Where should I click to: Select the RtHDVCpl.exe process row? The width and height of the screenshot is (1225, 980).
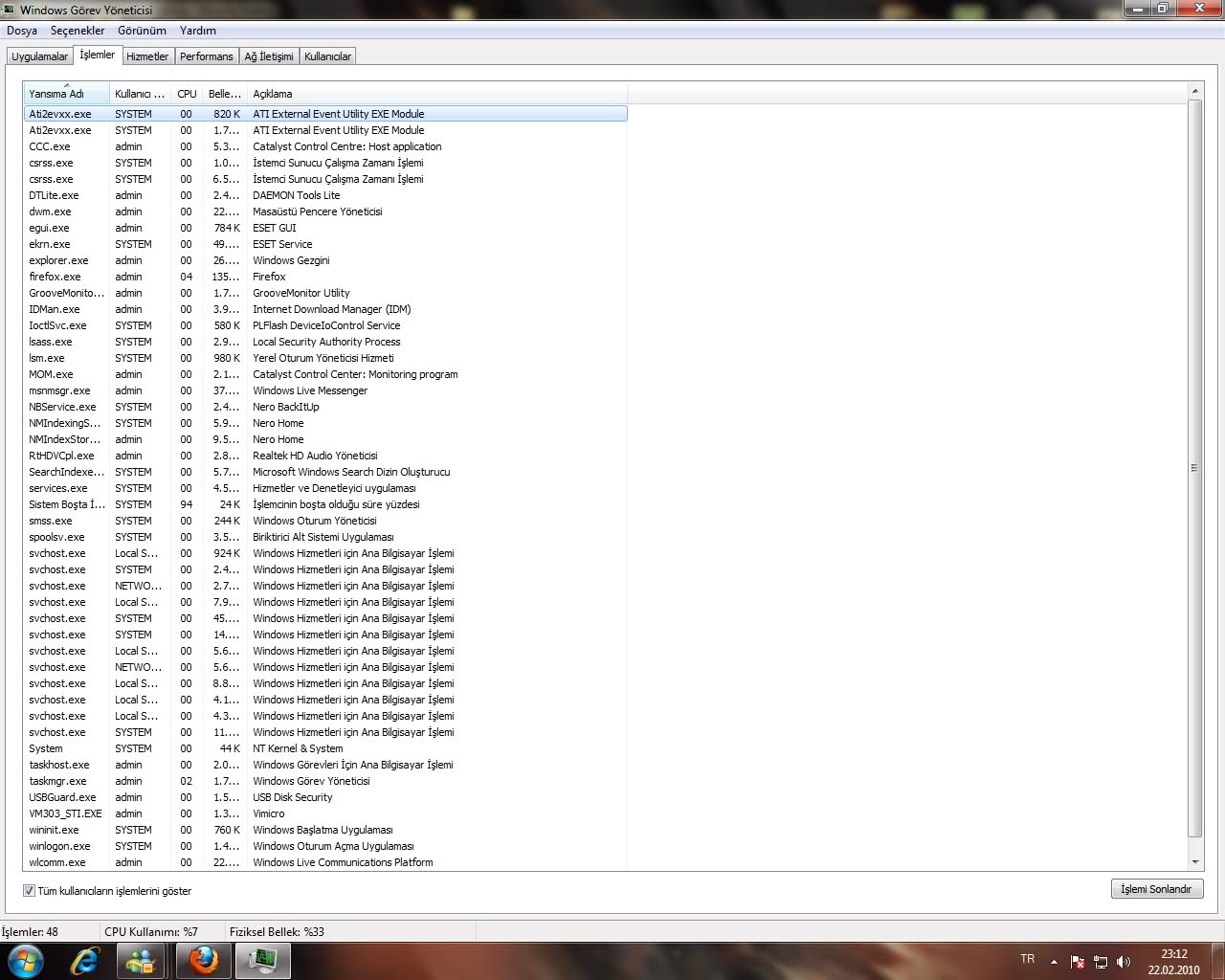[x=325, y=456]
